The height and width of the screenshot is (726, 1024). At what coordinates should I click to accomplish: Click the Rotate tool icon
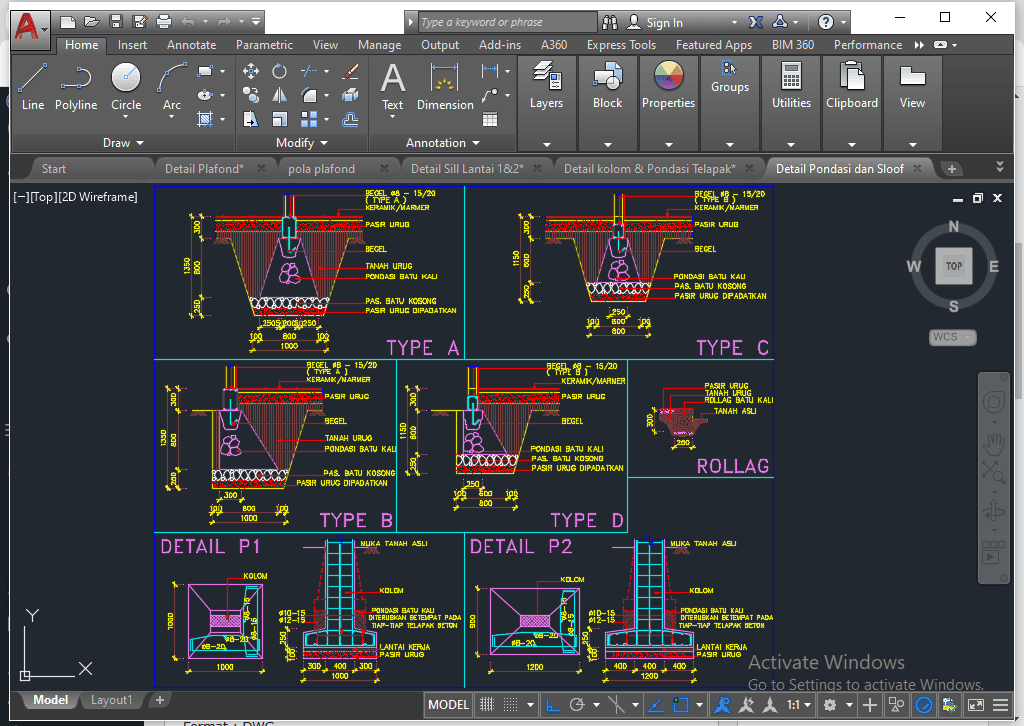[x=280, y=71]
